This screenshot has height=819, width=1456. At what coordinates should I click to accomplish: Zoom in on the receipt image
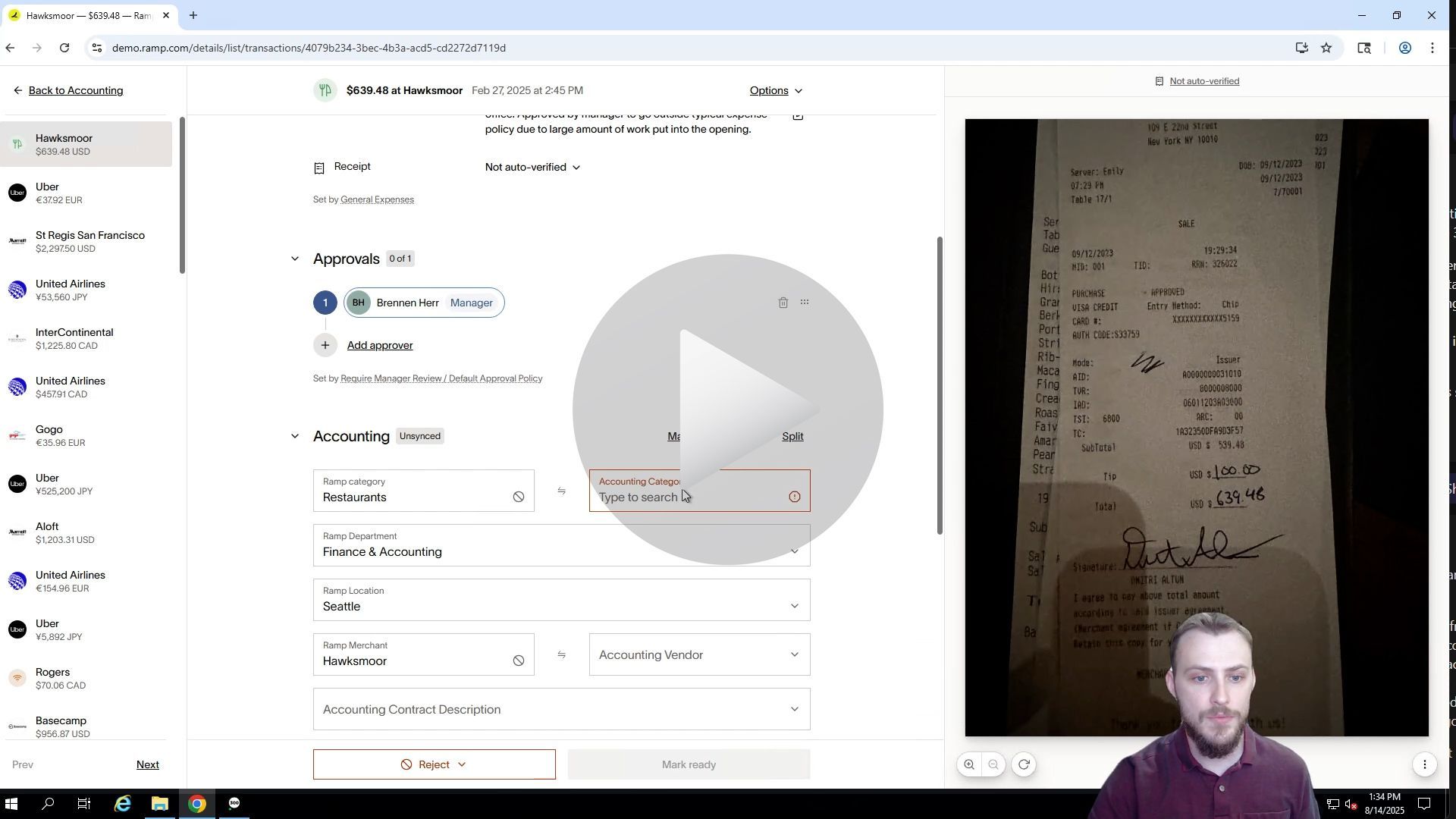click(x=969, y=764)
